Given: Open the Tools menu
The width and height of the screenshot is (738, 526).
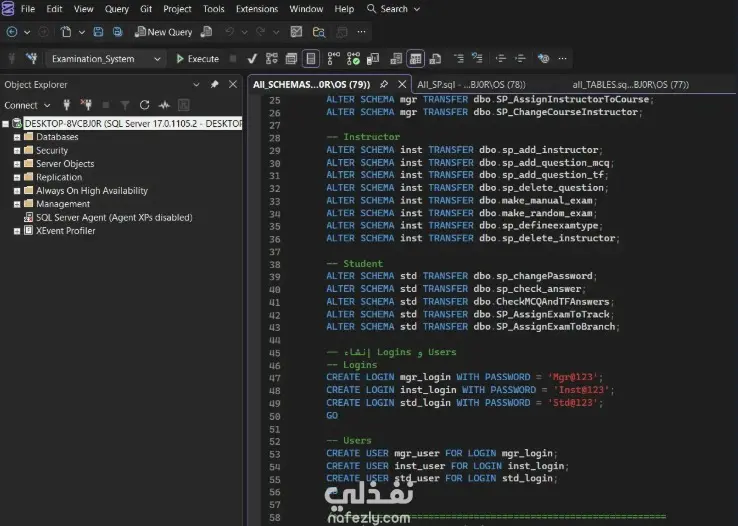Looking at the screenshot, I should point(214,9).
